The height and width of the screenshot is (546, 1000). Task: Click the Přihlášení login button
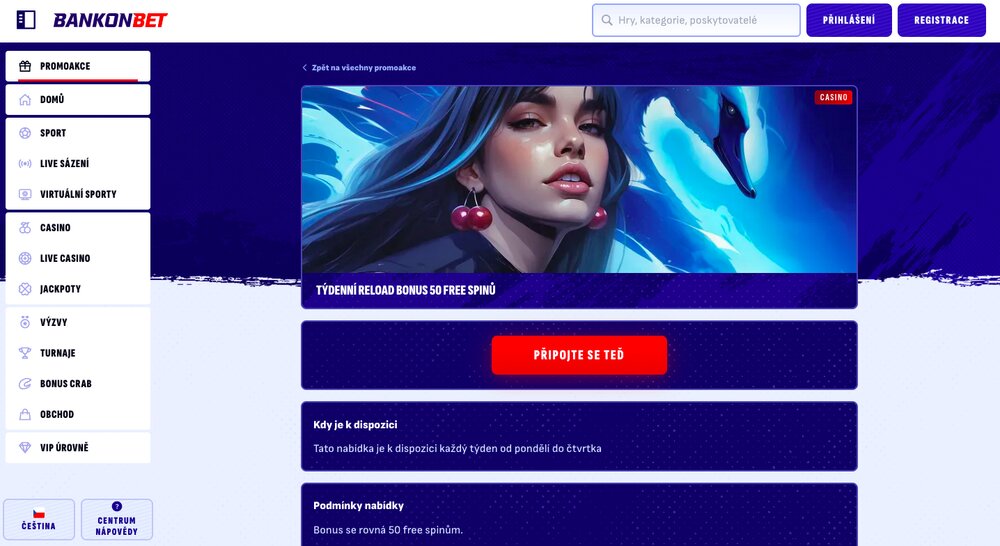pos(849,20)
